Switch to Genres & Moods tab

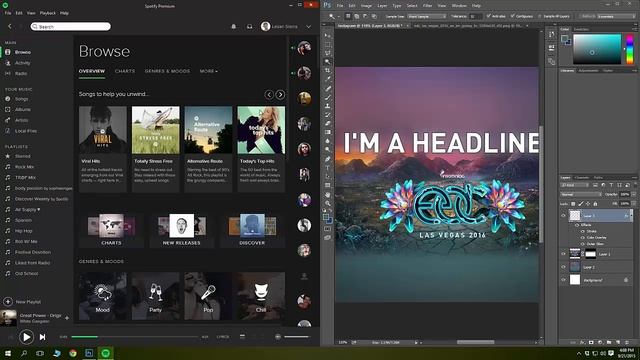pyautogui.click(x=167, y=71)
